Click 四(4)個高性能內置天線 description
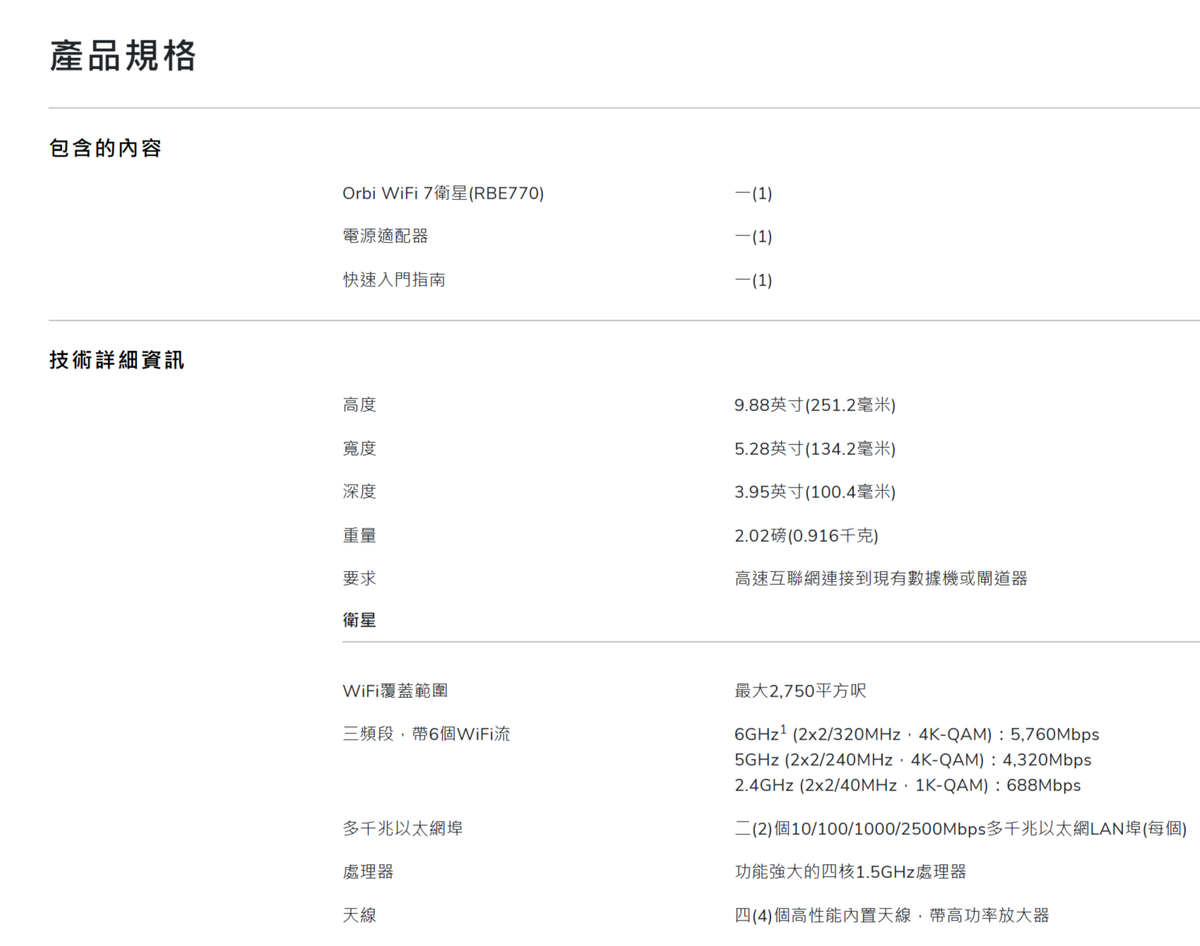 point(892,915)
